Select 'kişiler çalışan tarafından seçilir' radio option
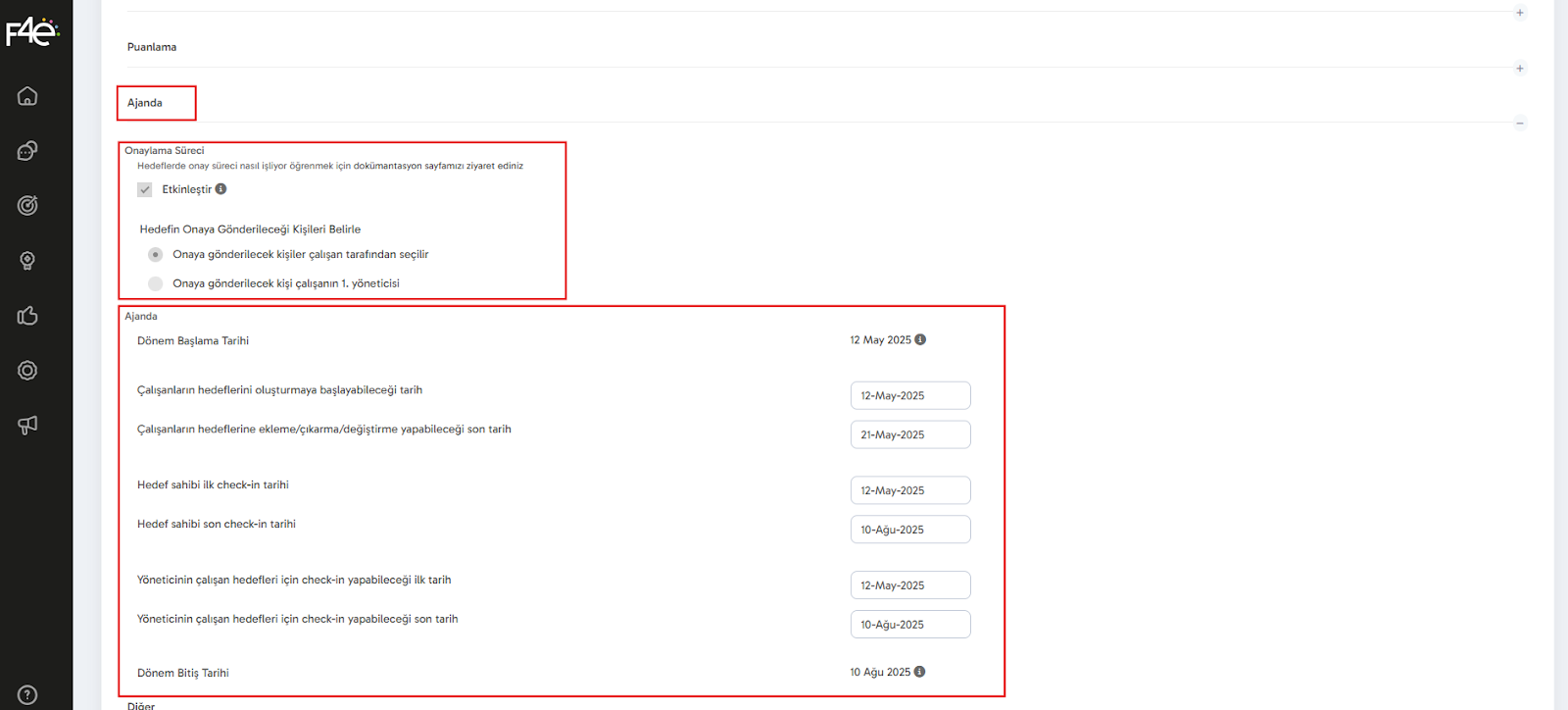The height and width of the screenshot is (710, 1568). (x=155, y=255)
